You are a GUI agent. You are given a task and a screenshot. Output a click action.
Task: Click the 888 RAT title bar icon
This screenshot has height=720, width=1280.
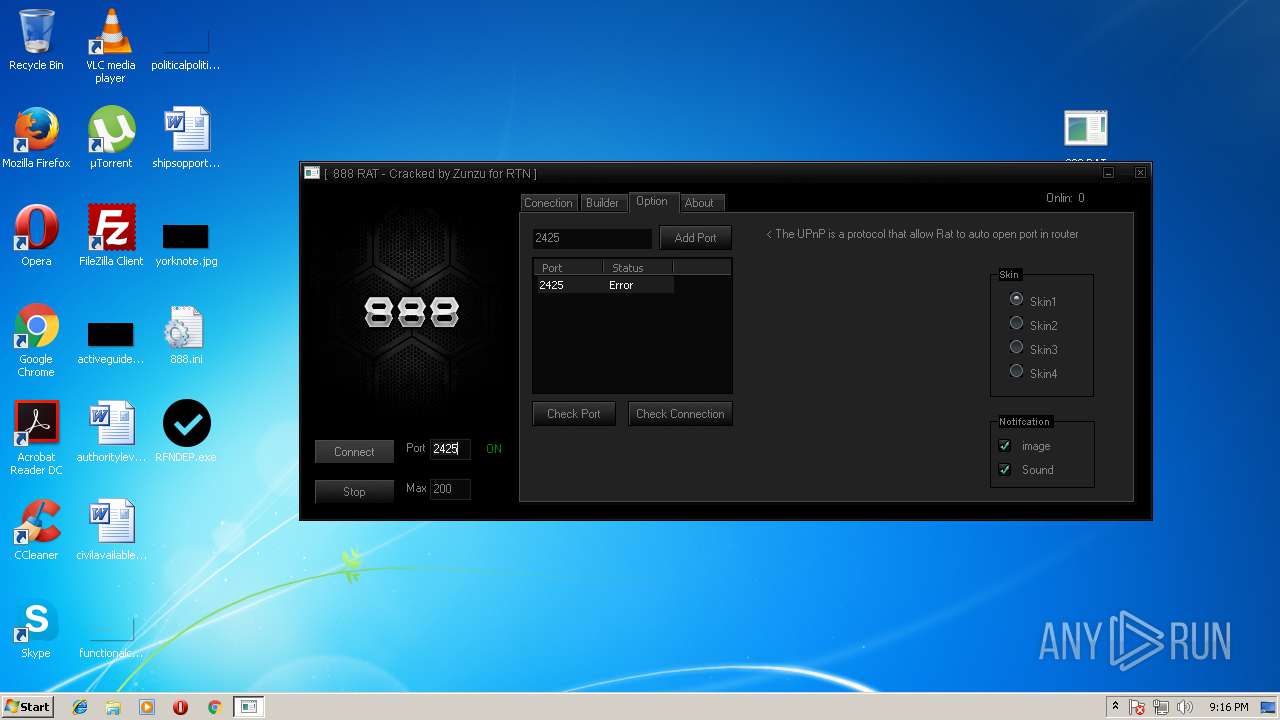click(x=312, y=173)
